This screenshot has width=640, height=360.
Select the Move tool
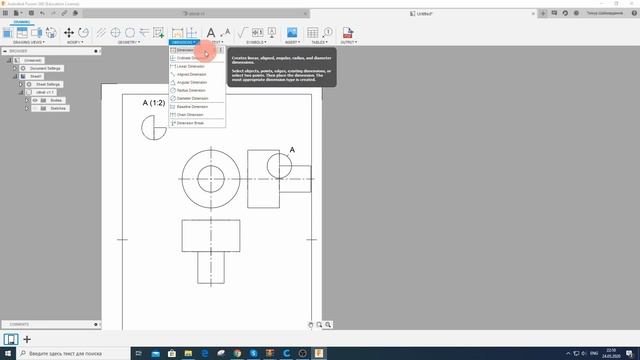click(69, 33)
